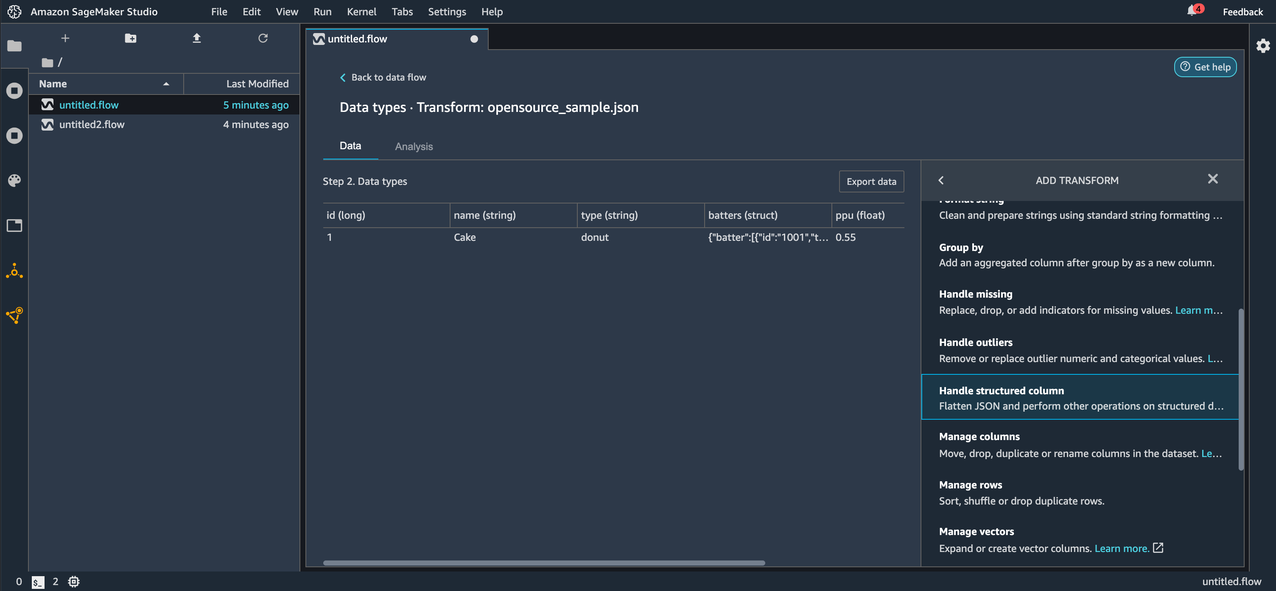1276x591 pixels.
Task: Click the batters (struct) column header
Action: click(x=767, y=215)
